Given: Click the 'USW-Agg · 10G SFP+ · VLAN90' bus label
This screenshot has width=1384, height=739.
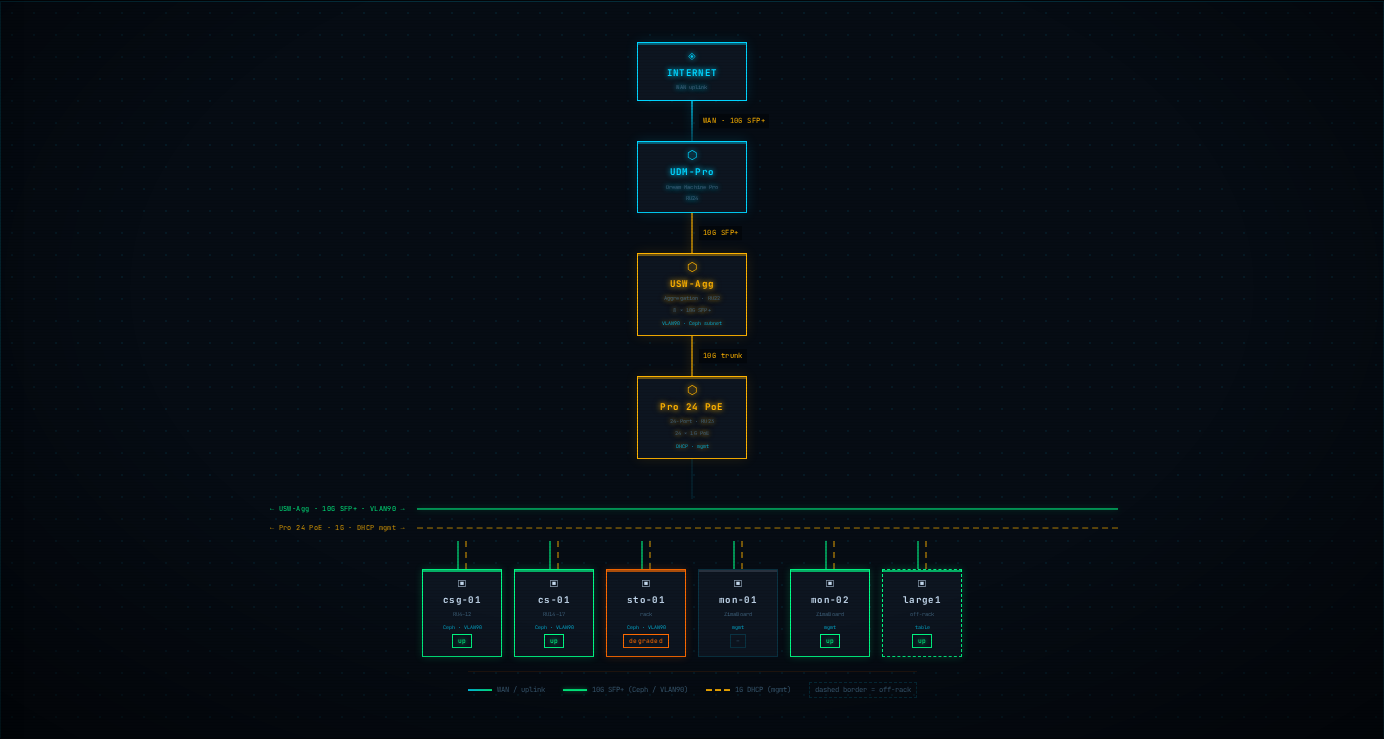Looking at the screenshot, I should (x=338, y=509).
